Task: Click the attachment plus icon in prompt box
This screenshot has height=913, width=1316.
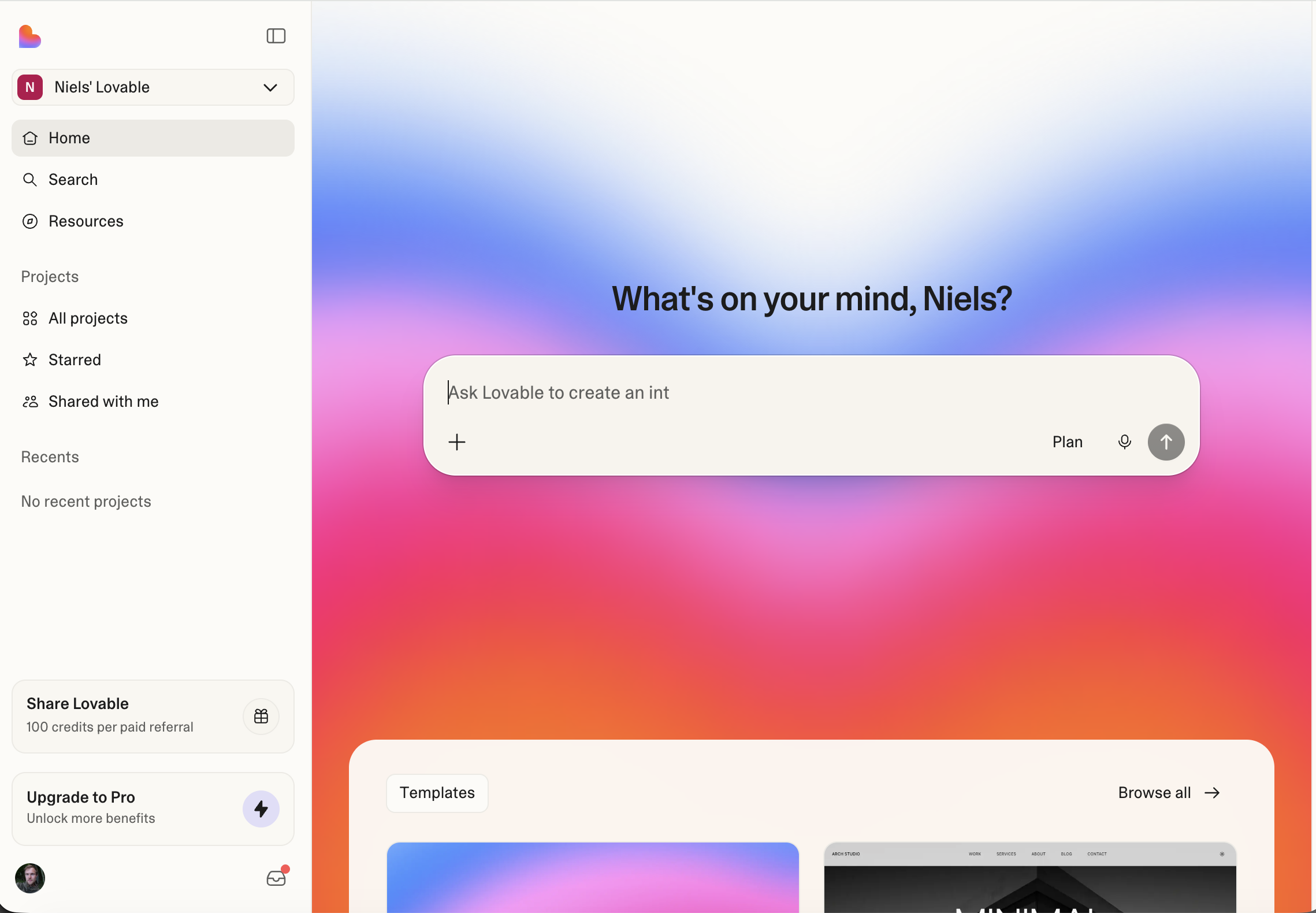Action: tap(457, 441)
